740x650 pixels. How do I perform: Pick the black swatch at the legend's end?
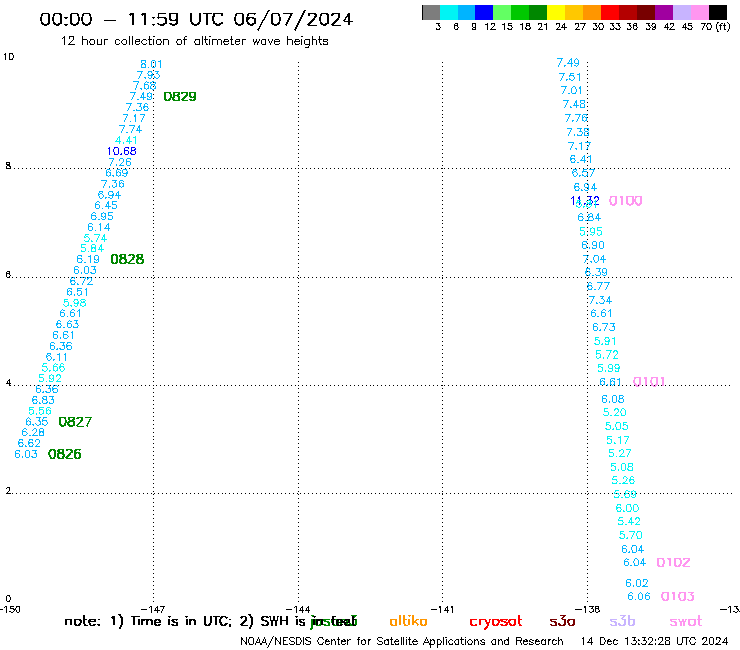[x=718, y=12]
